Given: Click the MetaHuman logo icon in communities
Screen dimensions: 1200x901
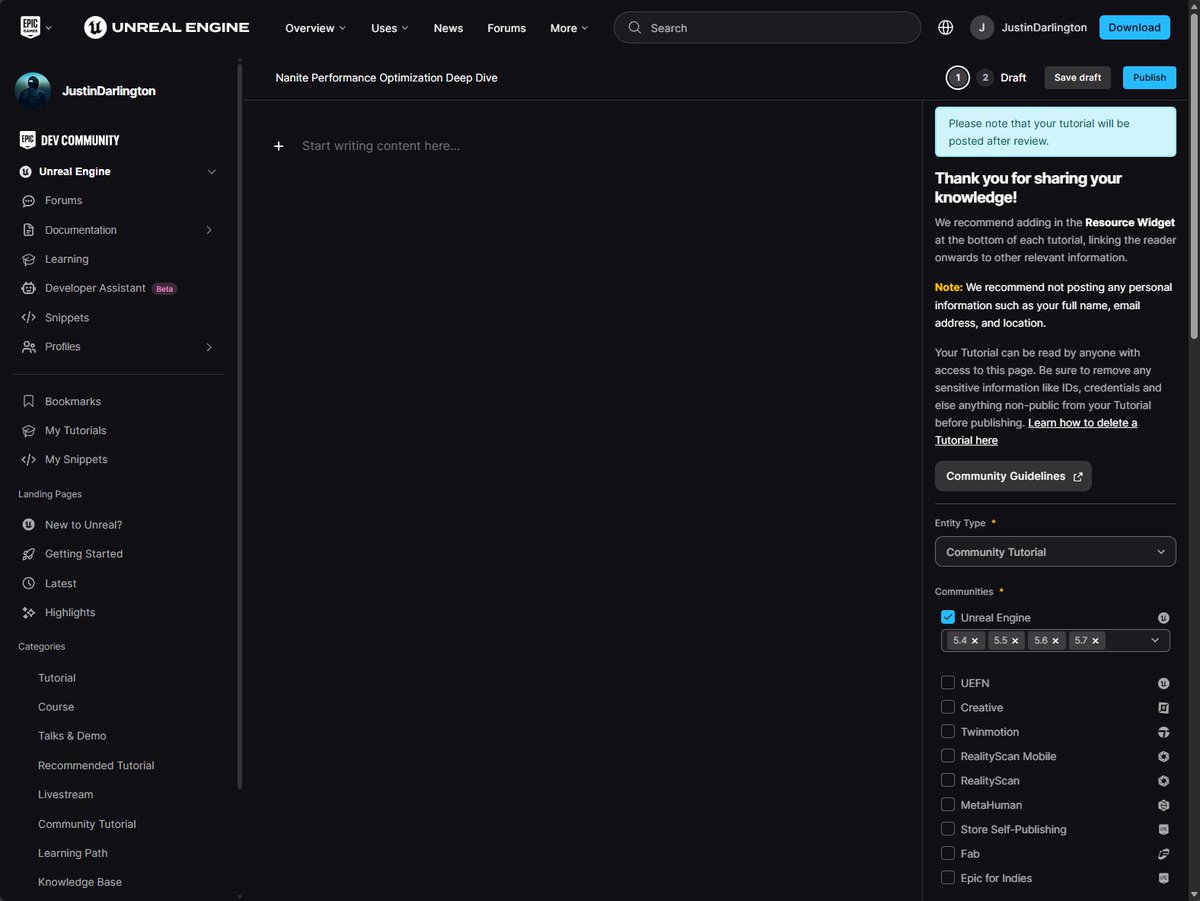Looking at the screenshot, I should point(1163,805).
